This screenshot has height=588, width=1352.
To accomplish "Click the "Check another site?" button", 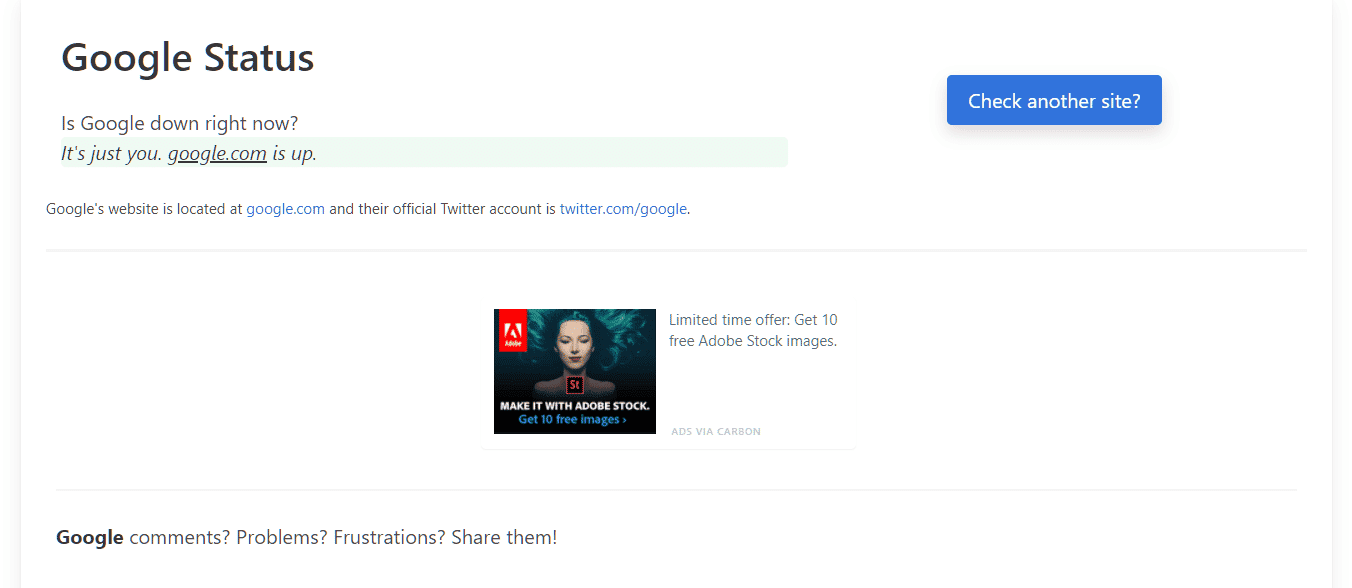I will 1054,100.
